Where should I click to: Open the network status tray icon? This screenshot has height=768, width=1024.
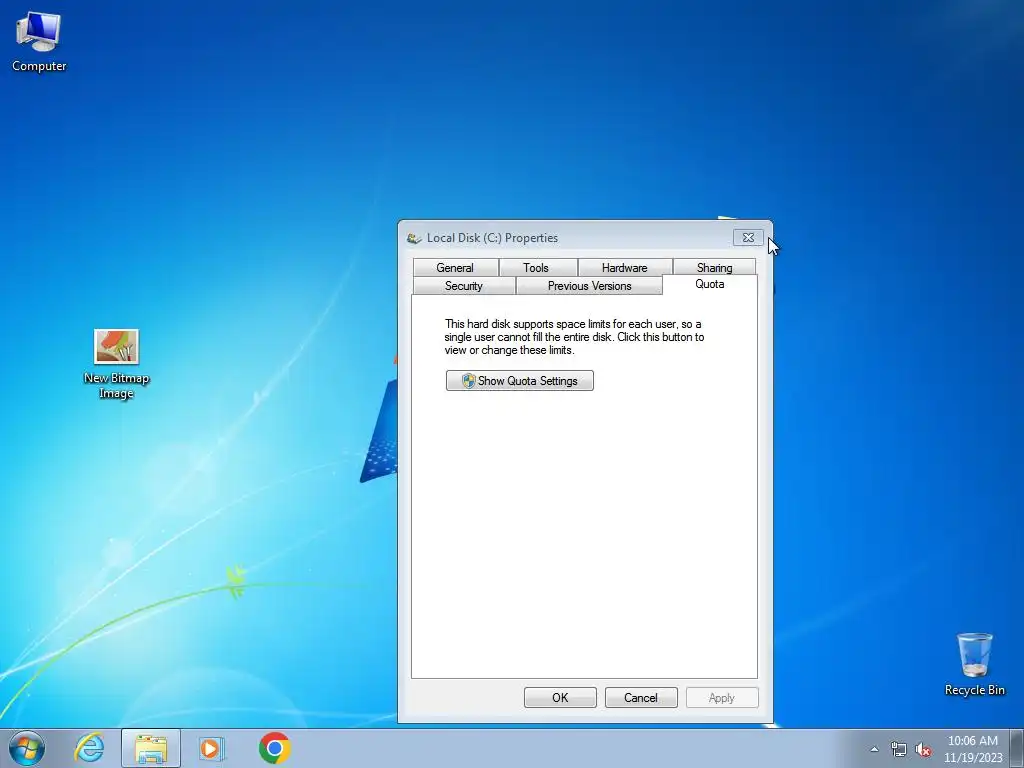point(899,749)
